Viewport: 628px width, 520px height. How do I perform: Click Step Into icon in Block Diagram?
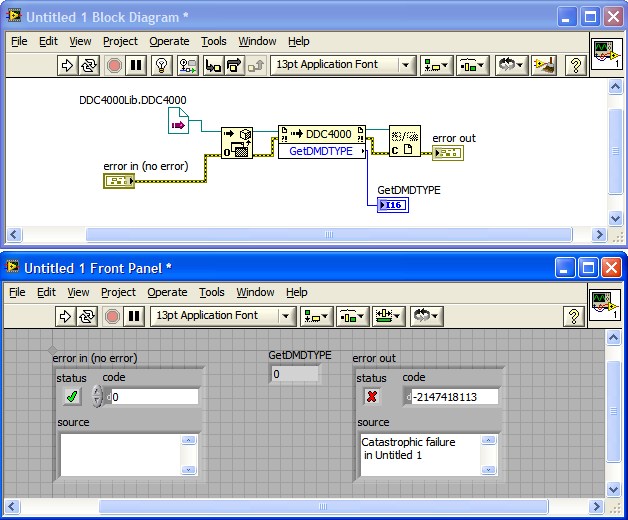click(x=213, y=65)
